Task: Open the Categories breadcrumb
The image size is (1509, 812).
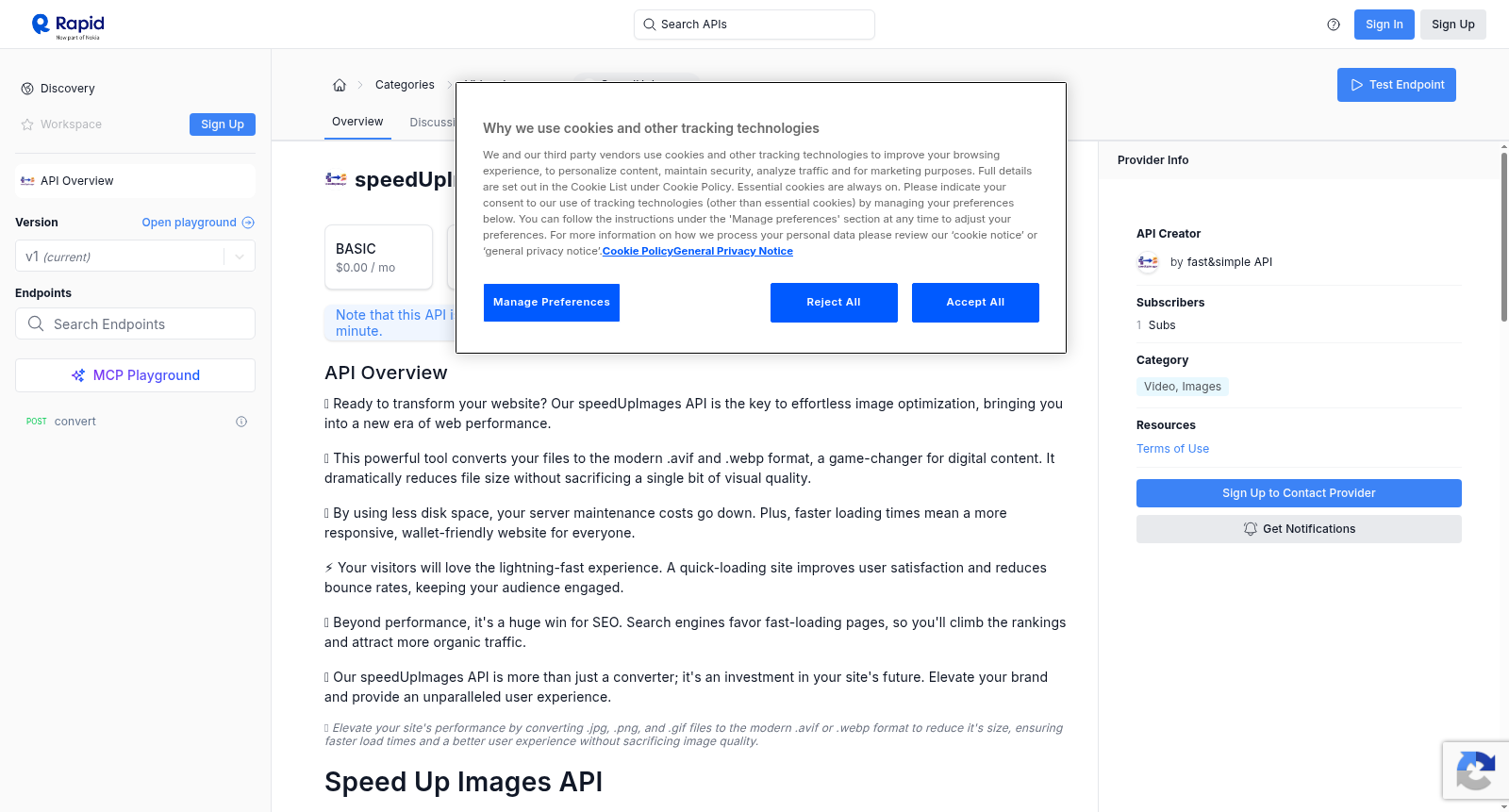Action: 405,85
